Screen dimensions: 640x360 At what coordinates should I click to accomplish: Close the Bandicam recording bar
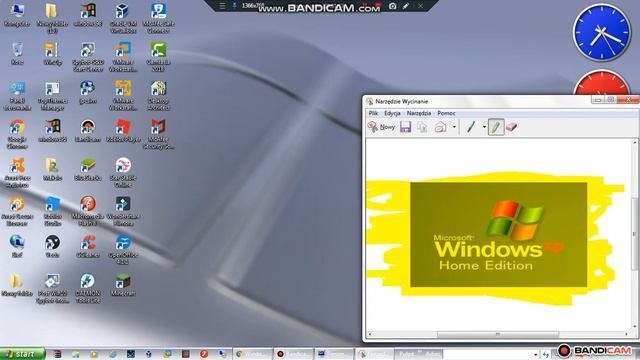tap(420, 6)
